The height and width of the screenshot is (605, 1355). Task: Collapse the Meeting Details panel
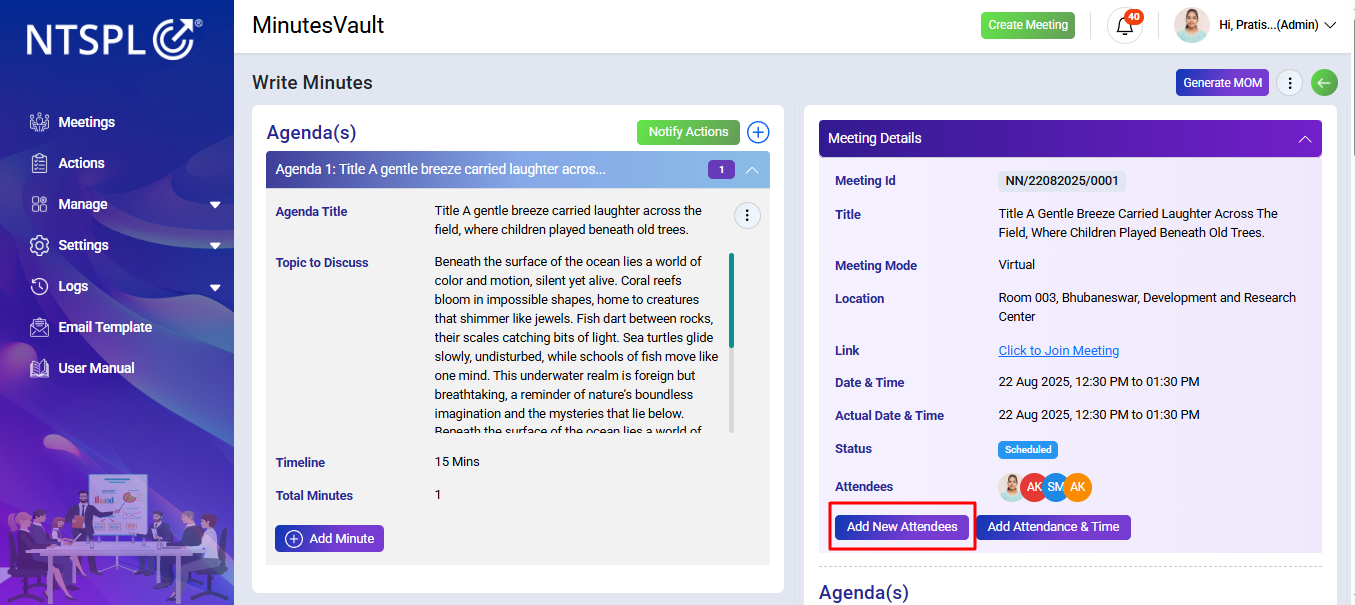pos(1305,139)
